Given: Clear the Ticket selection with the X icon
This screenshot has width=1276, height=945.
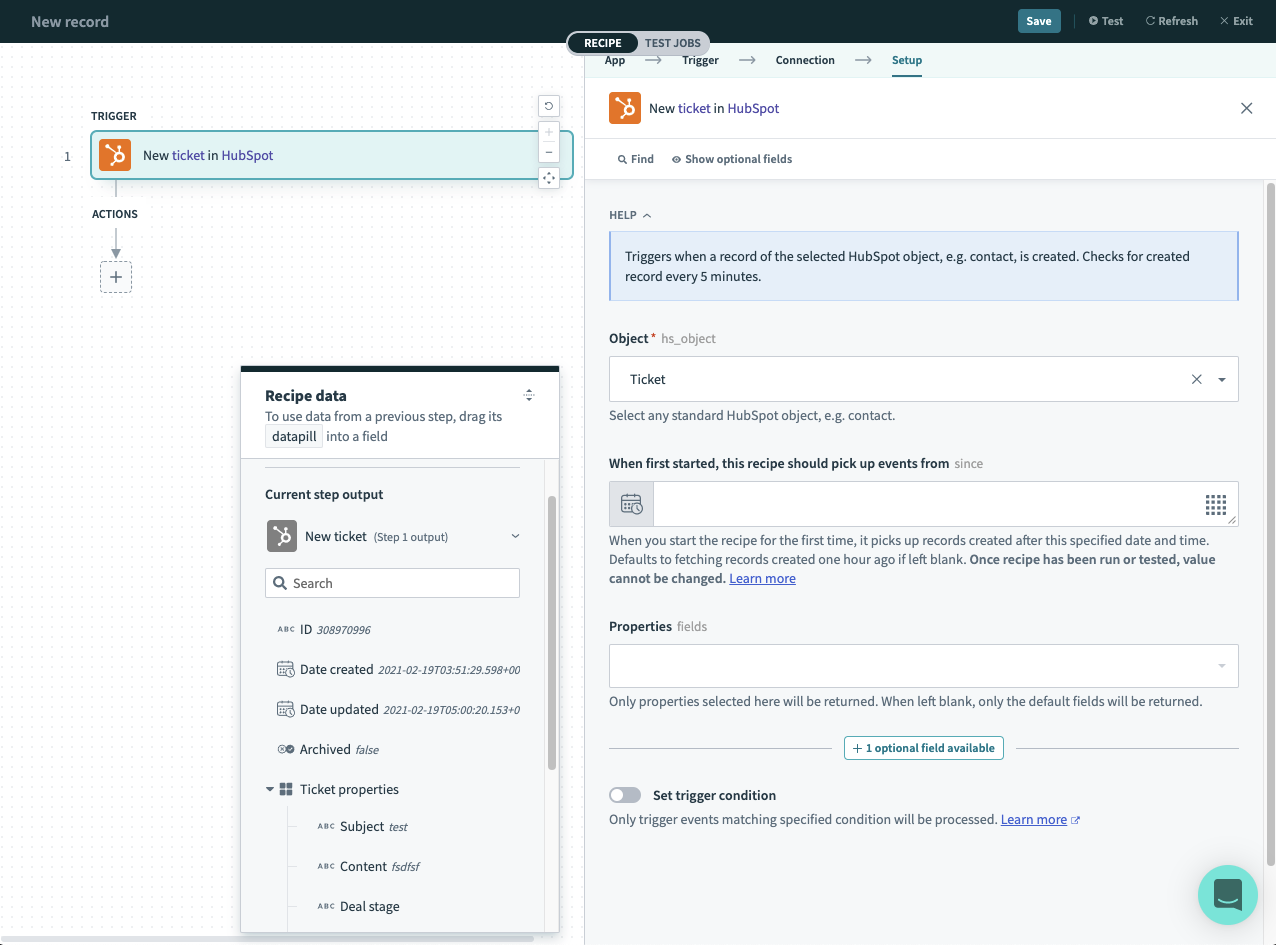Looking at the screenshot, I should click(1196, 379).
